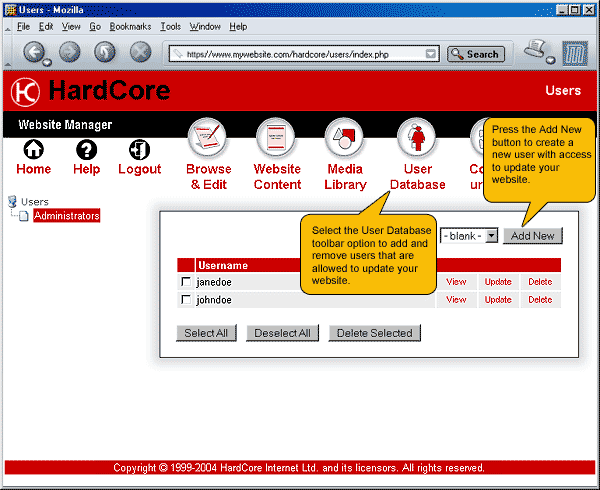
Task: Click the Deselect All button
Action: [282, 333]
